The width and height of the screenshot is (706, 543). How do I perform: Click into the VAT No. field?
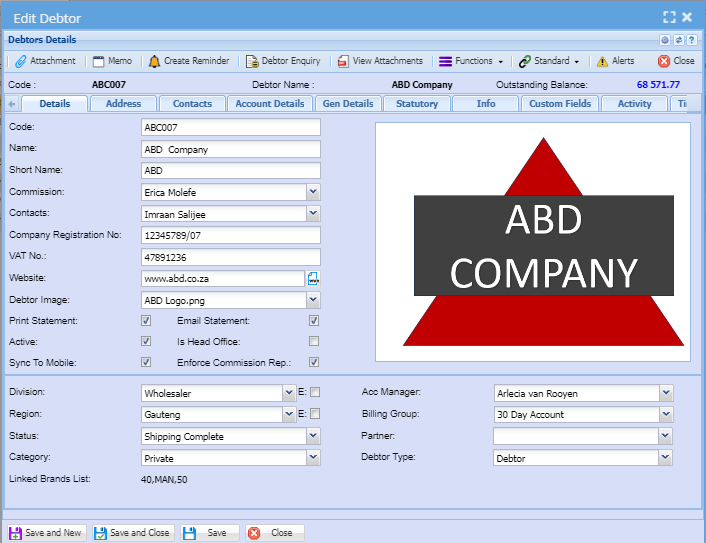point(230,257)
